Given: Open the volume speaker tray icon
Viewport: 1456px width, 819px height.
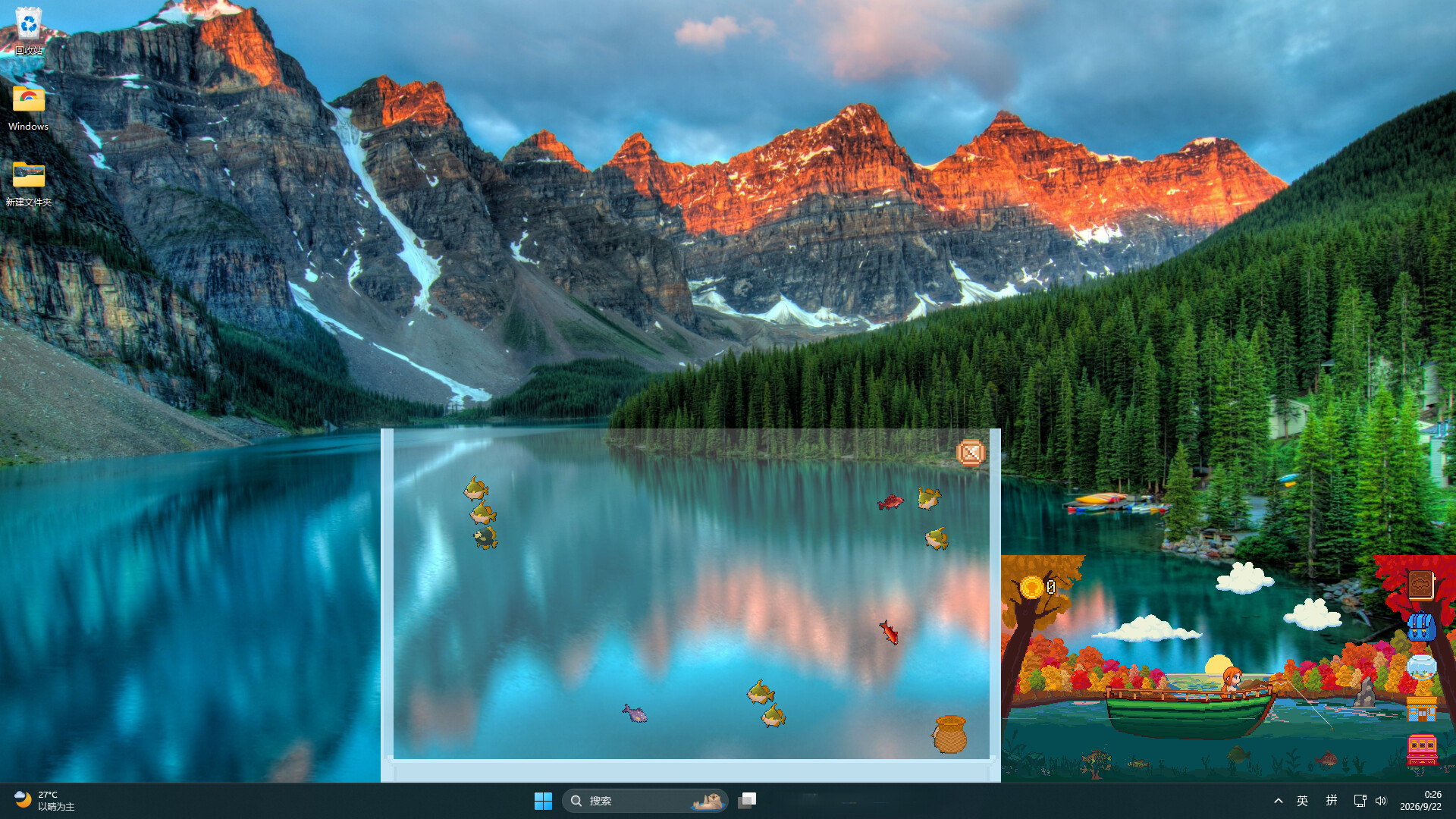Looking at the screenshot, I should pyautogui.click(x=1381, y=801).
